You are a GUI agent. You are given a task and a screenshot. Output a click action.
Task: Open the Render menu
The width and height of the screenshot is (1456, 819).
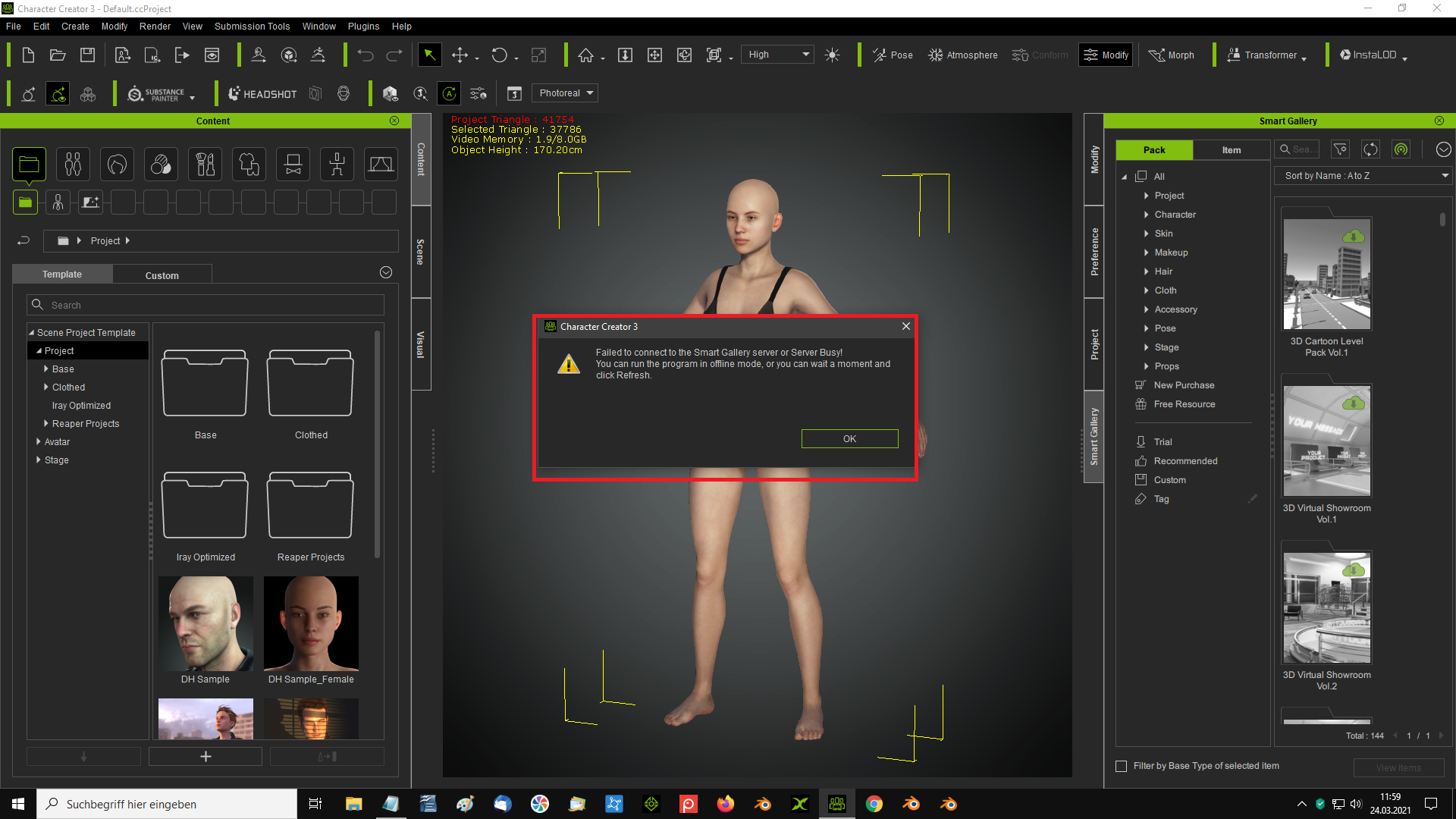[x=155, y=26]
